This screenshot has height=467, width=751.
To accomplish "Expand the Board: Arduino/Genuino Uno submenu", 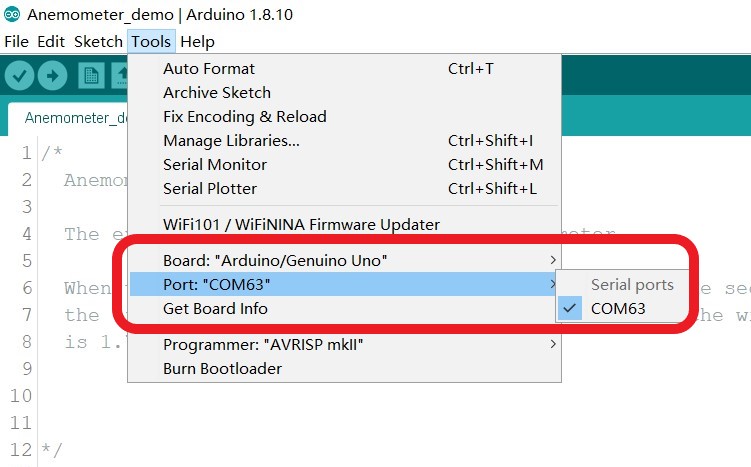I will point(344,260).
